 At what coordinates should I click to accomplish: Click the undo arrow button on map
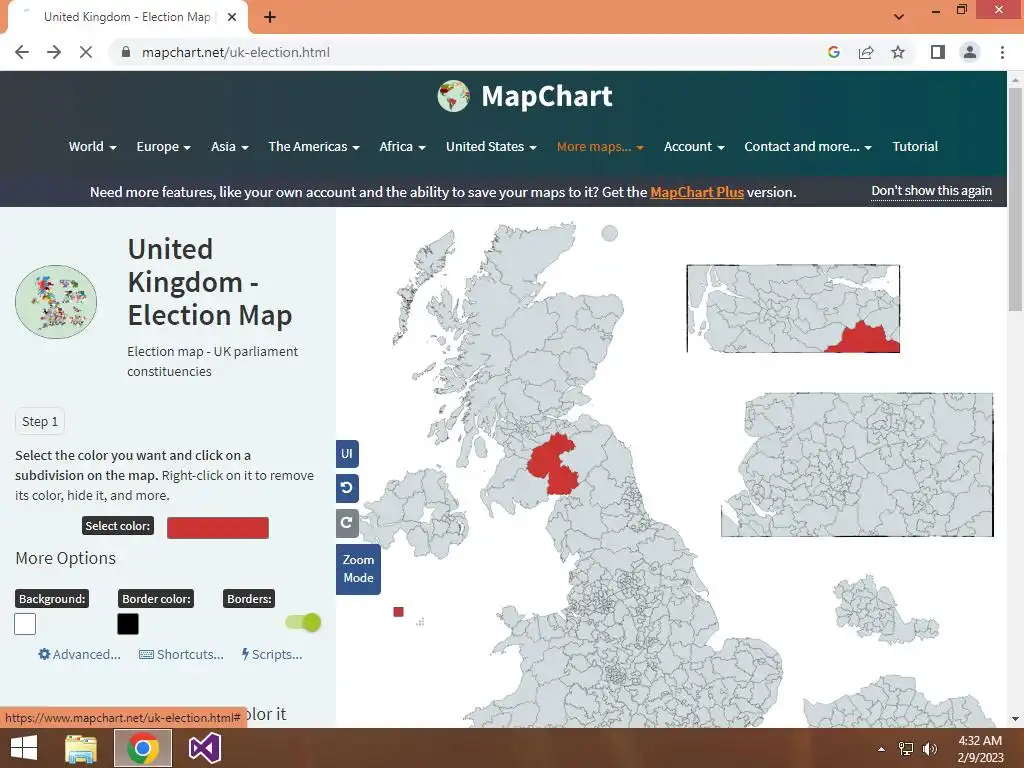[347, 488]
